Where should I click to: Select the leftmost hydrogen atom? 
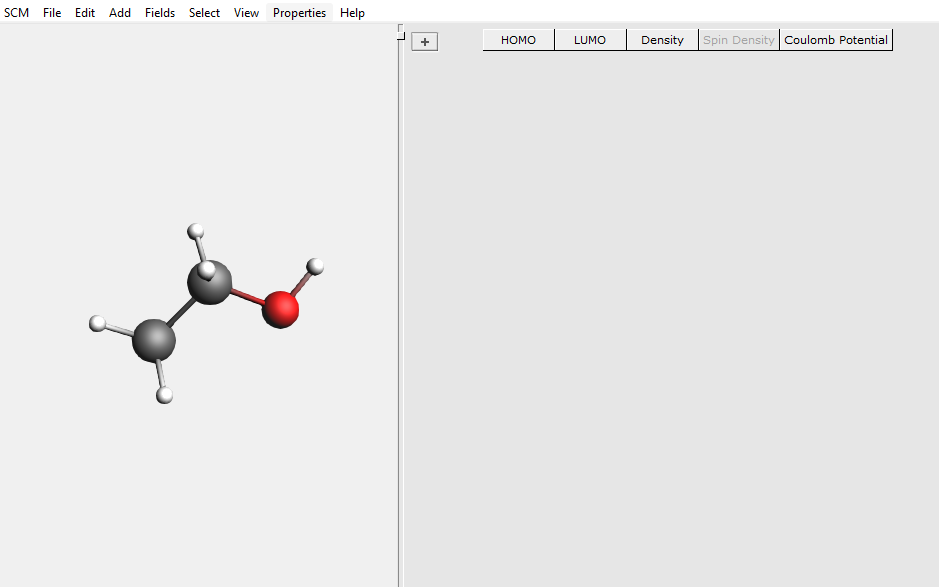(x=98, y=323)
